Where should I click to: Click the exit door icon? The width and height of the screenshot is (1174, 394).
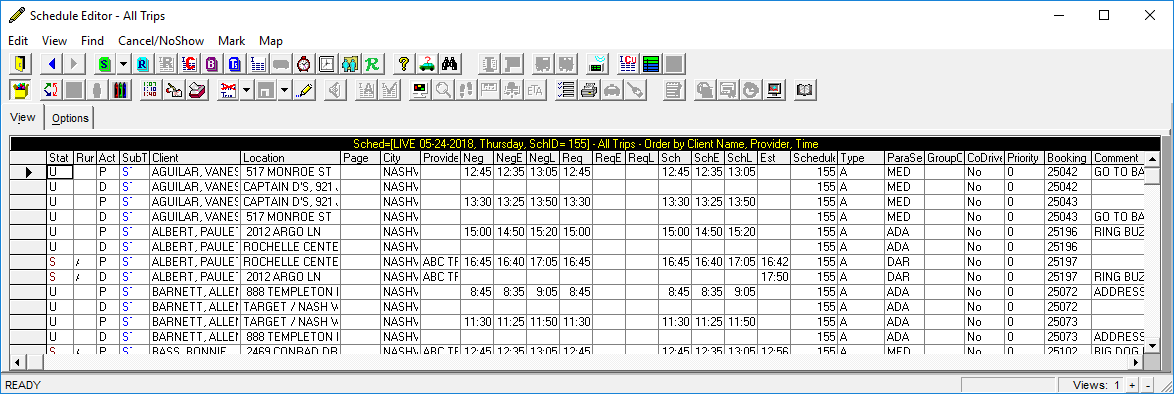(x=20, y=64)
